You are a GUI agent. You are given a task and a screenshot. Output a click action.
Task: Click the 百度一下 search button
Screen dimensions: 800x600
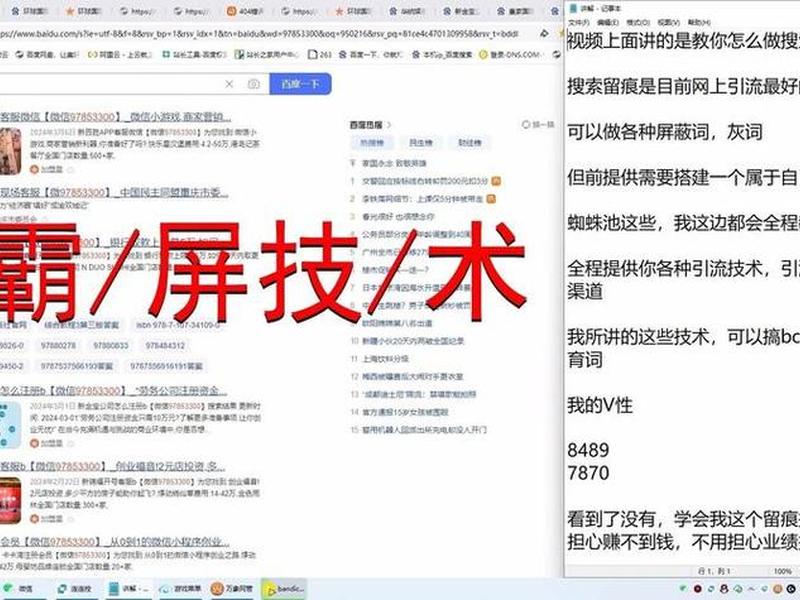300,84
